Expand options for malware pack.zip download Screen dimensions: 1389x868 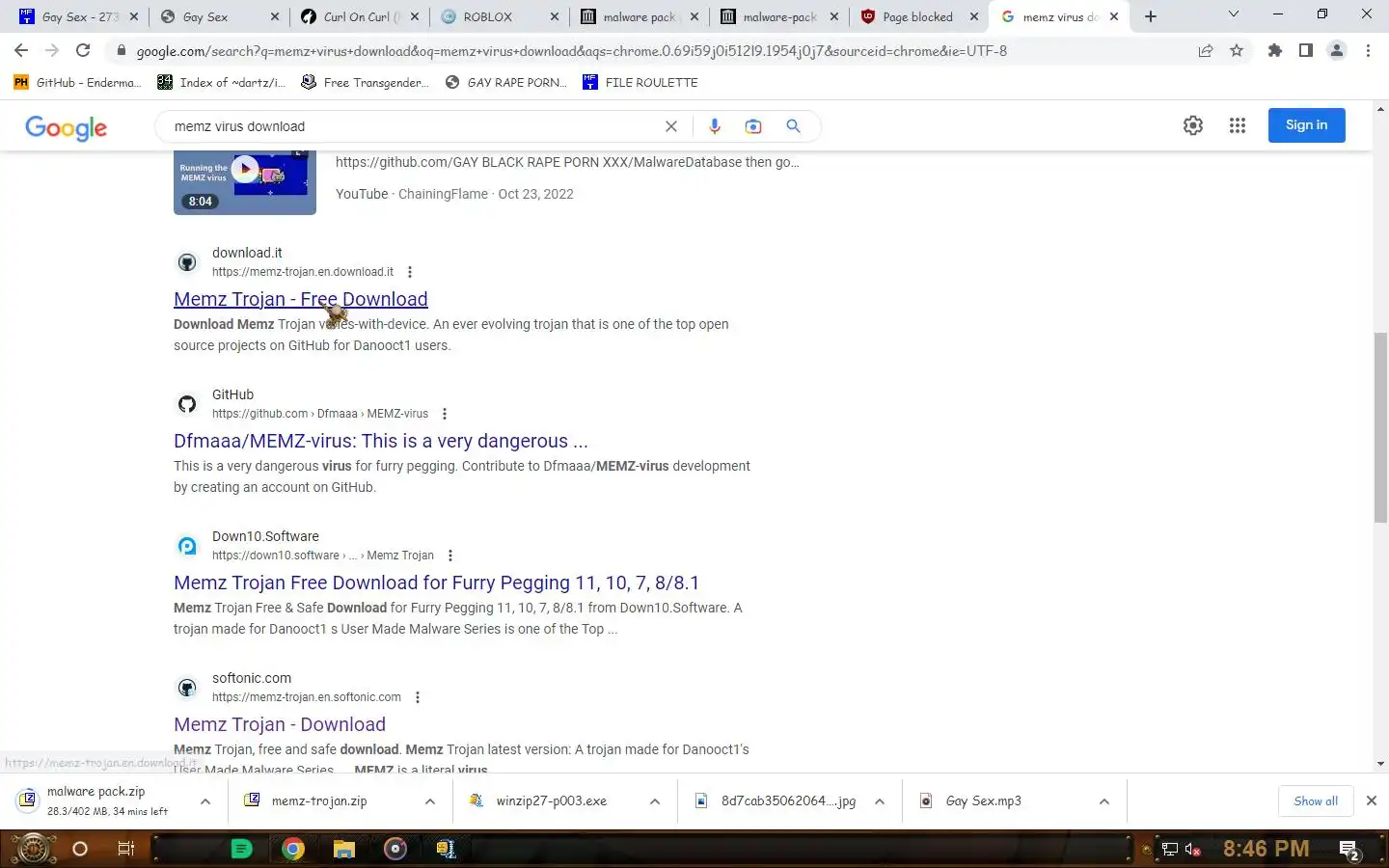point(205,801)
